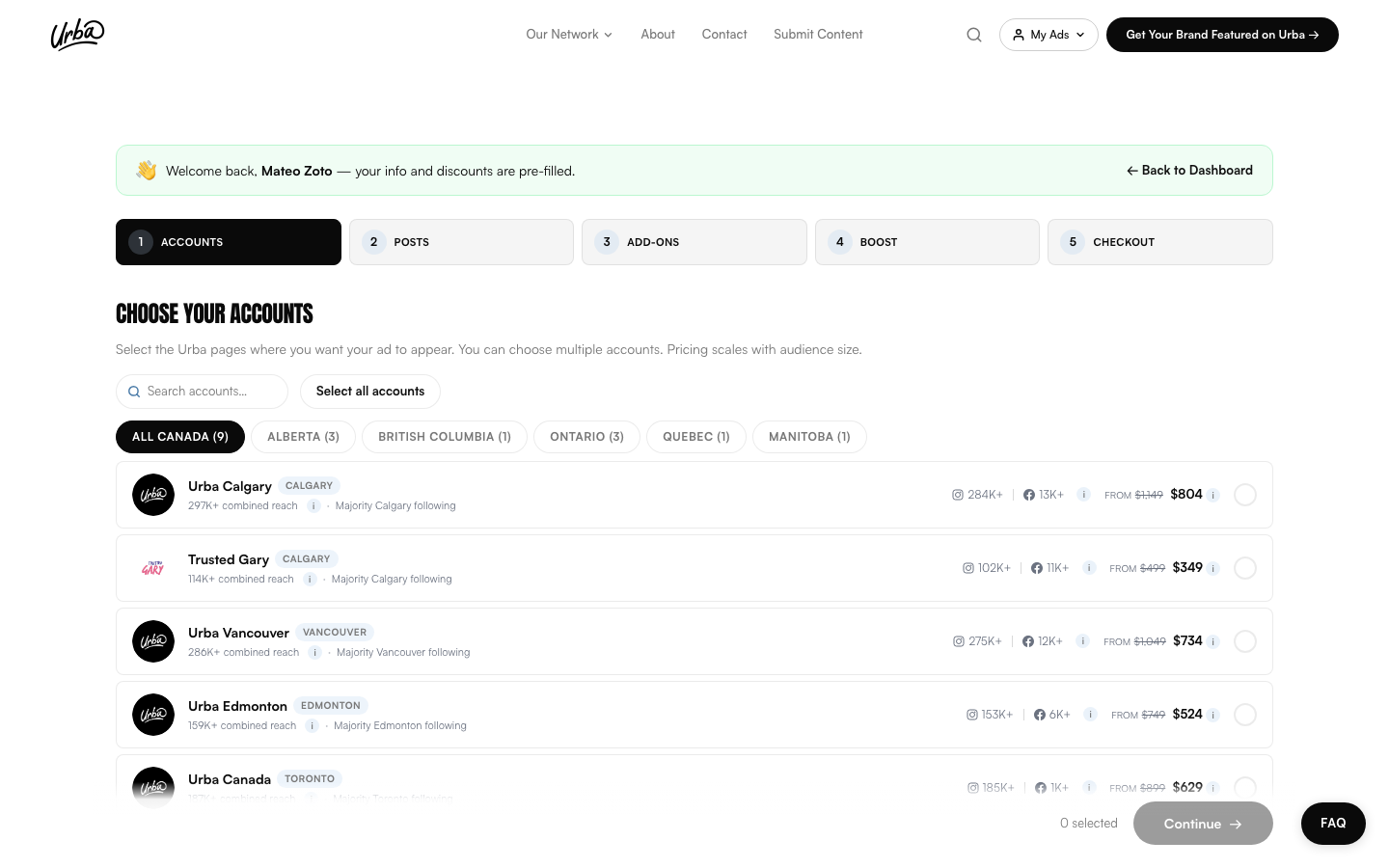Click the VANCOUVER tag on Urba Vancouver

coord(335,633)
